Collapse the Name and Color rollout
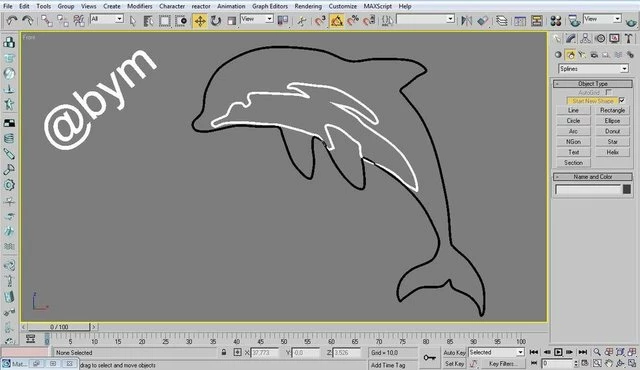640x370 pixels. point(593,177)
